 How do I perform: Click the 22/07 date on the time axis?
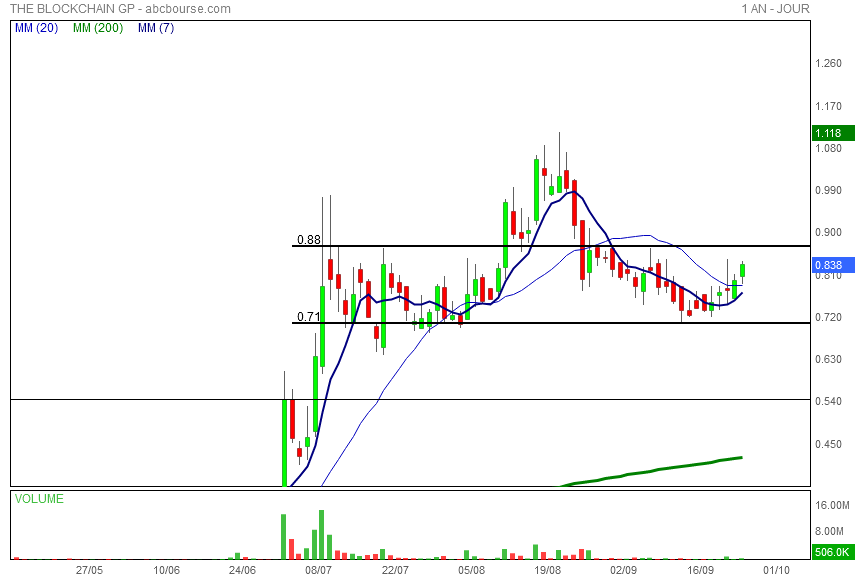tap(395, 570)
